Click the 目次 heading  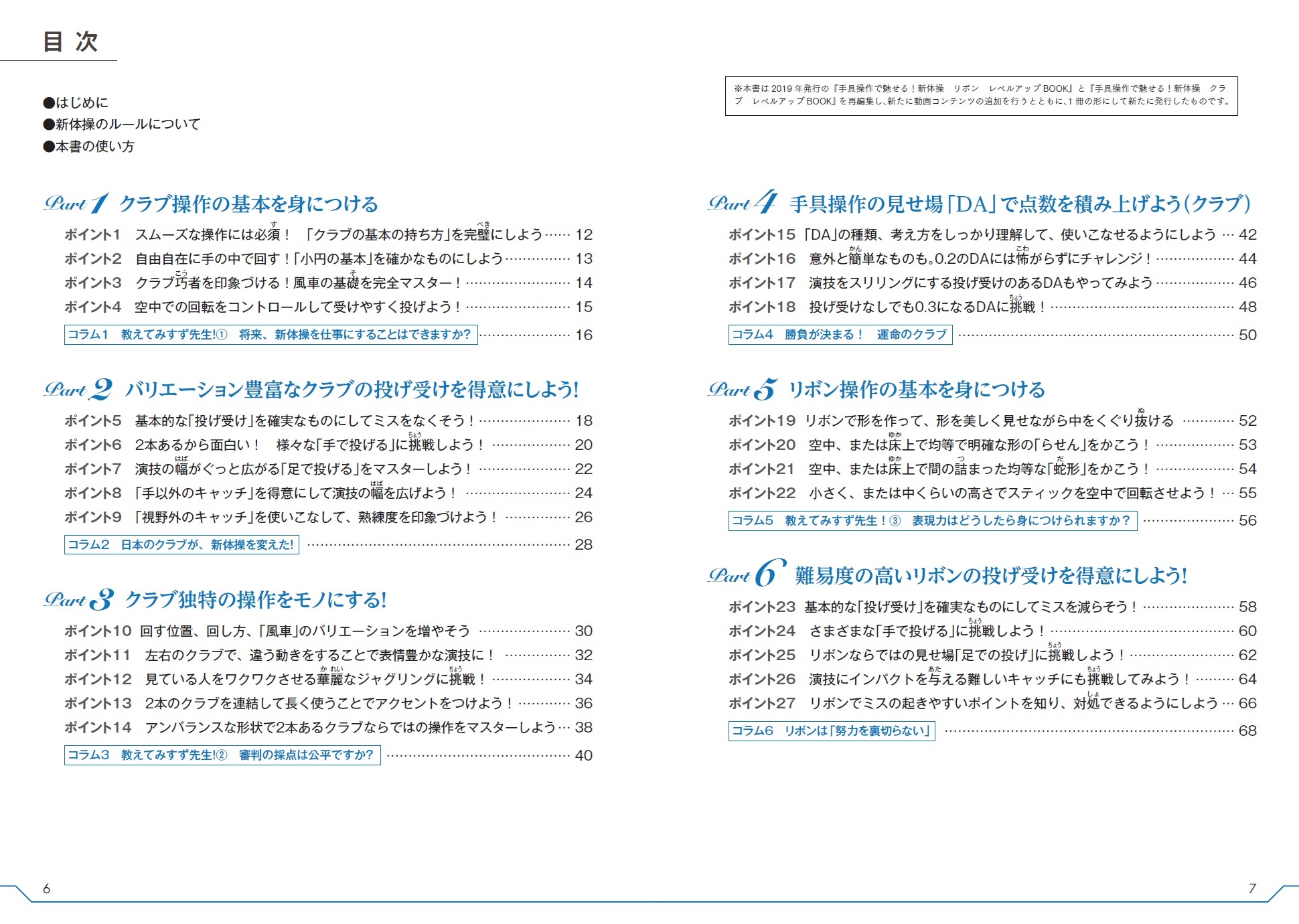[71, 42]
